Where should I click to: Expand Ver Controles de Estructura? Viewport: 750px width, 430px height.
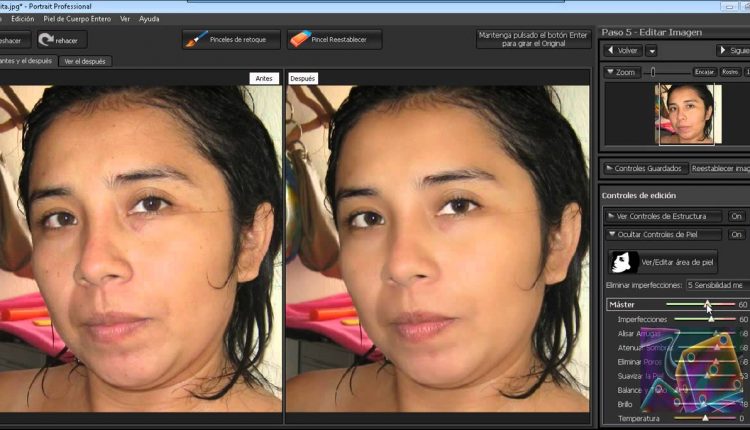click(x=662, y=216)
